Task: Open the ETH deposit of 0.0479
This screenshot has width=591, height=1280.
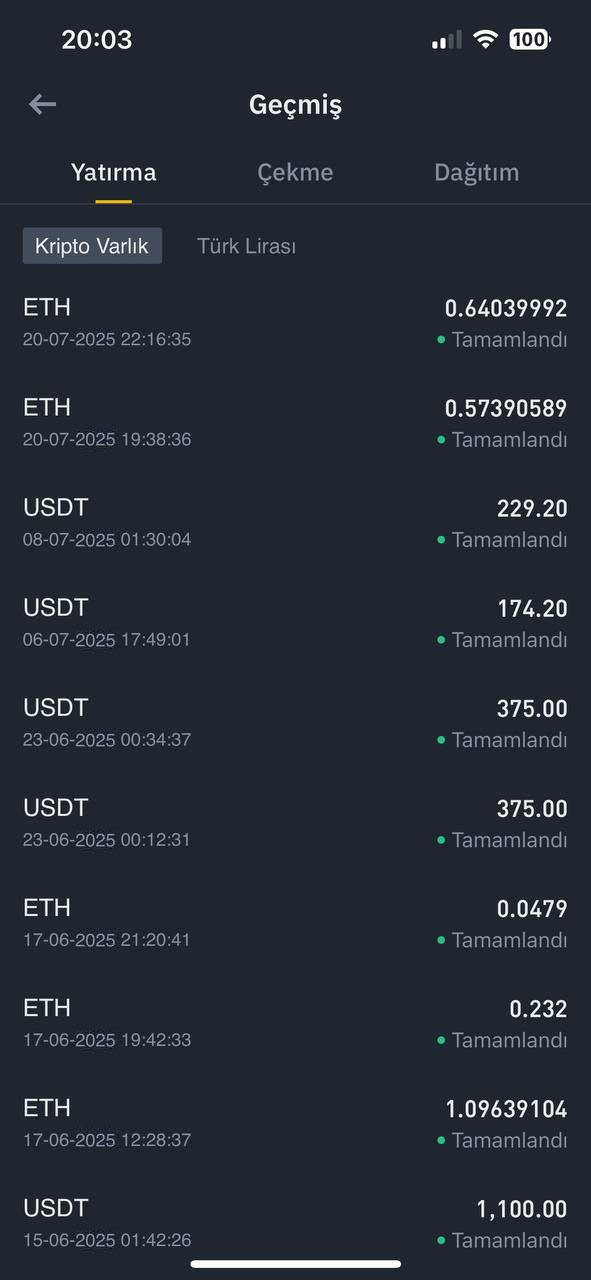Action: (x=295, y=922)
